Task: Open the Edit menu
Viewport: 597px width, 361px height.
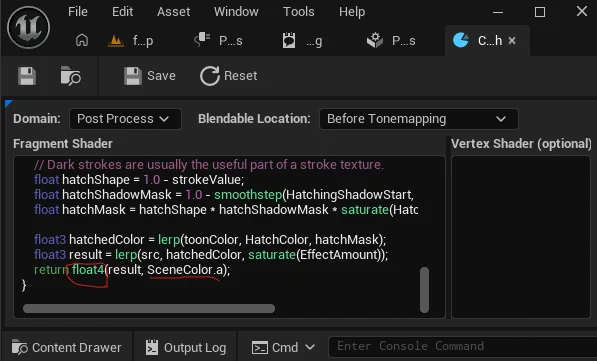Action: pos(123,12)
